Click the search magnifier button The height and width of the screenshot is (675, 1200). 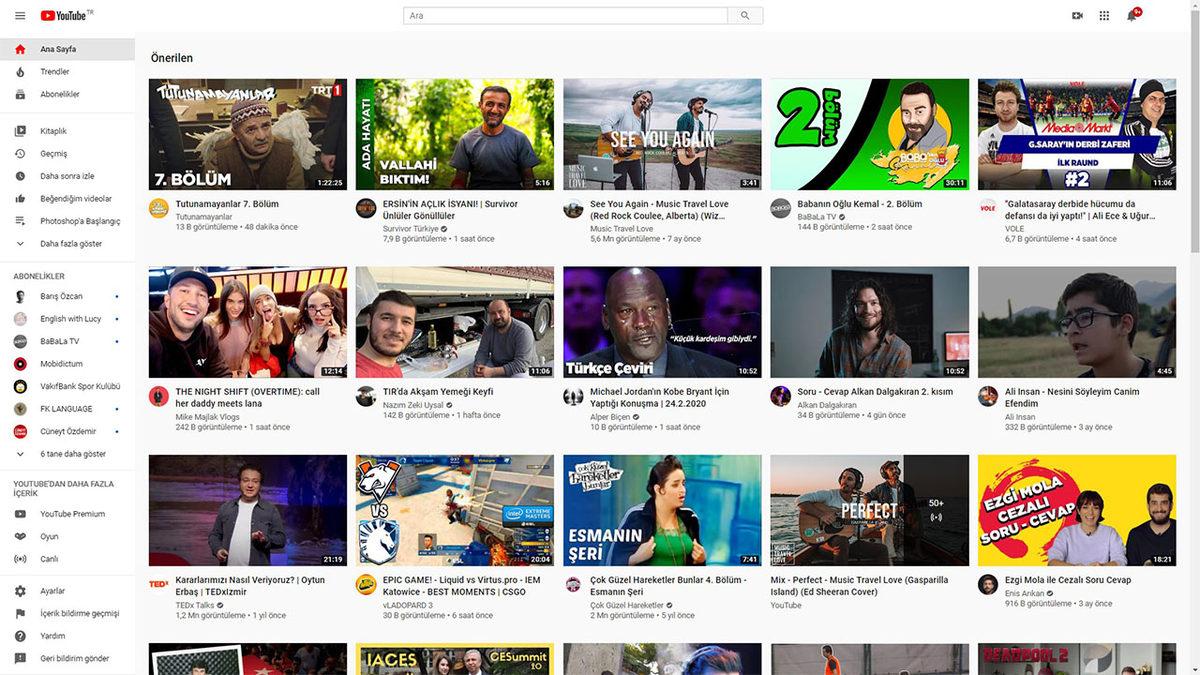coord(745,16)
